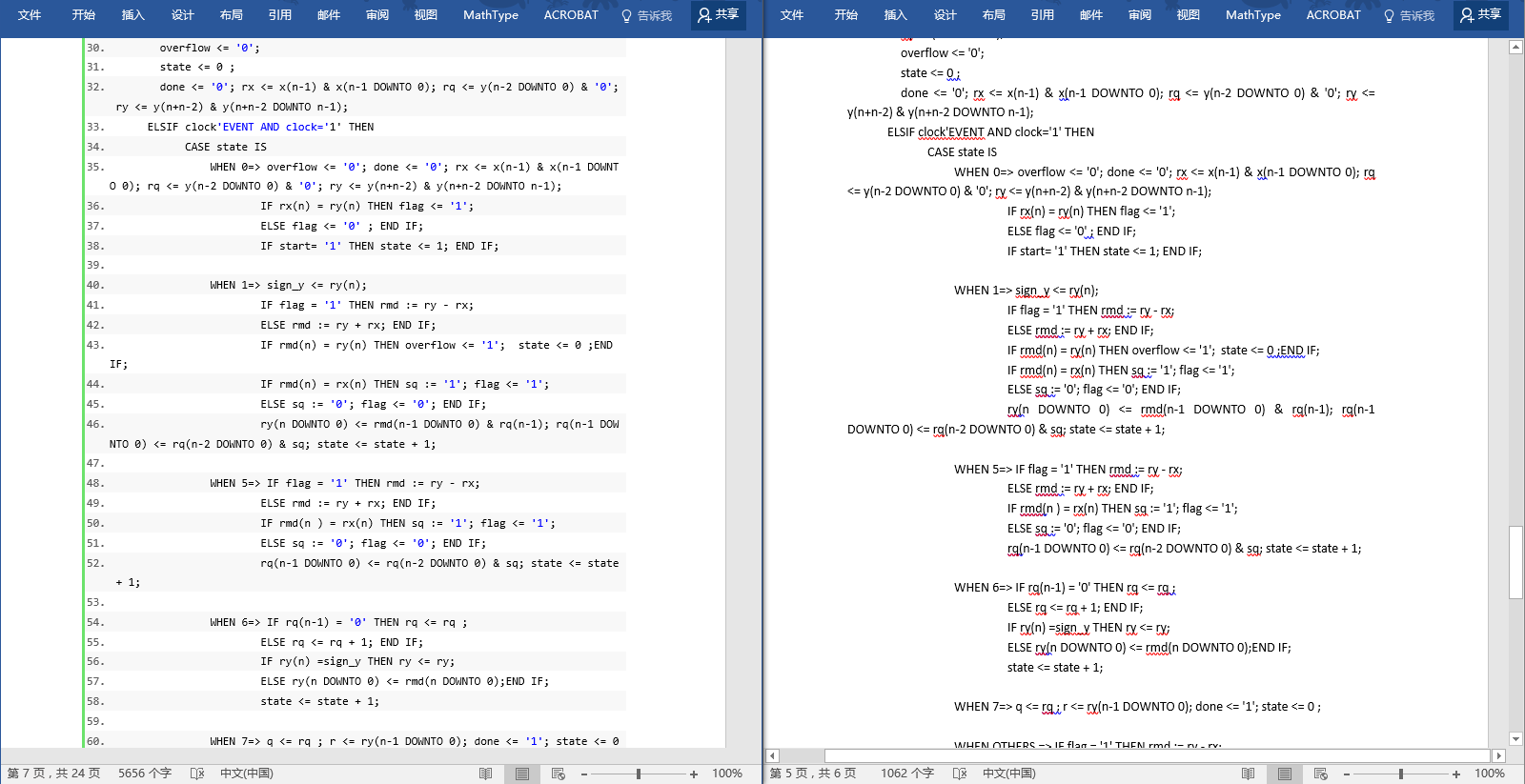This screenshot has width=1525, height=784.
Task: Open the 视图 tab in right Word window
Action: [1189, 15]
